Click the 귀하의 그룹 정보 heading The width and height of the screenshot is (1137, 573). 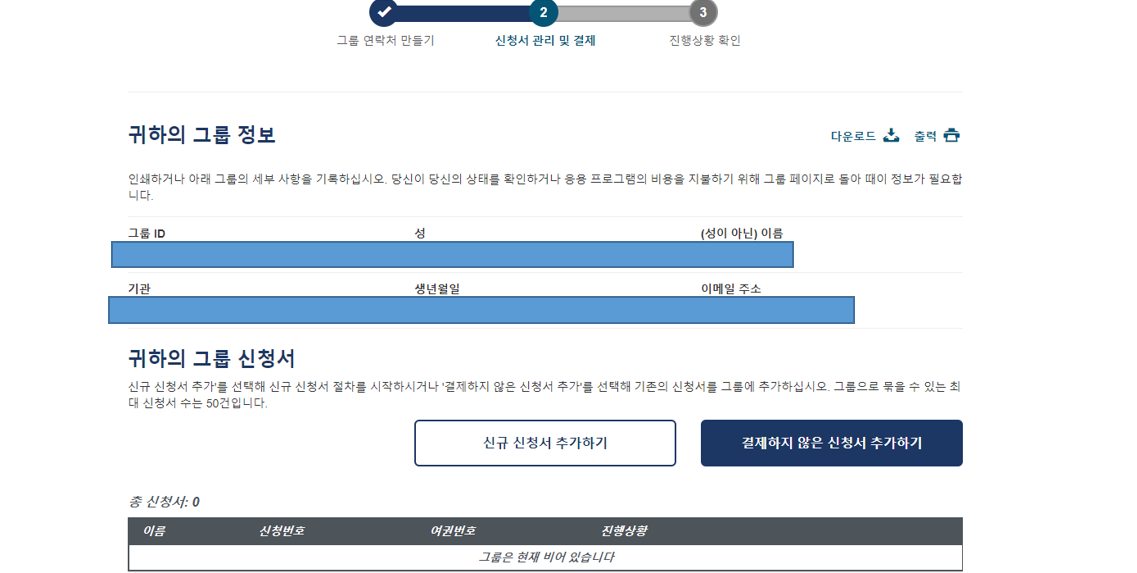tap(202, 135)
